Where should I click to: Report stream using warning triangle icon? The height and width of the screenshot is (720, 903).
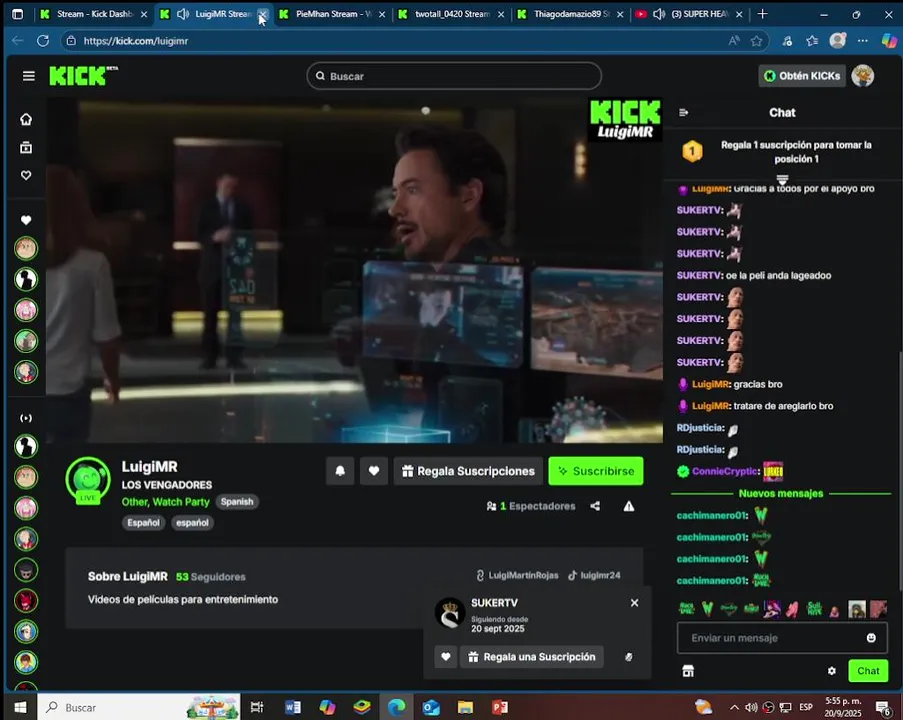point(629,506)
